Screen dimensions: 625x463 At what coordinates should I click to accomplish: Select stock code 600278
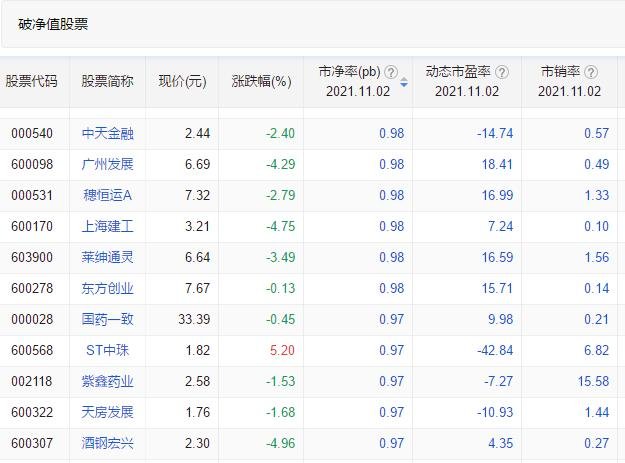coord(32,288)
